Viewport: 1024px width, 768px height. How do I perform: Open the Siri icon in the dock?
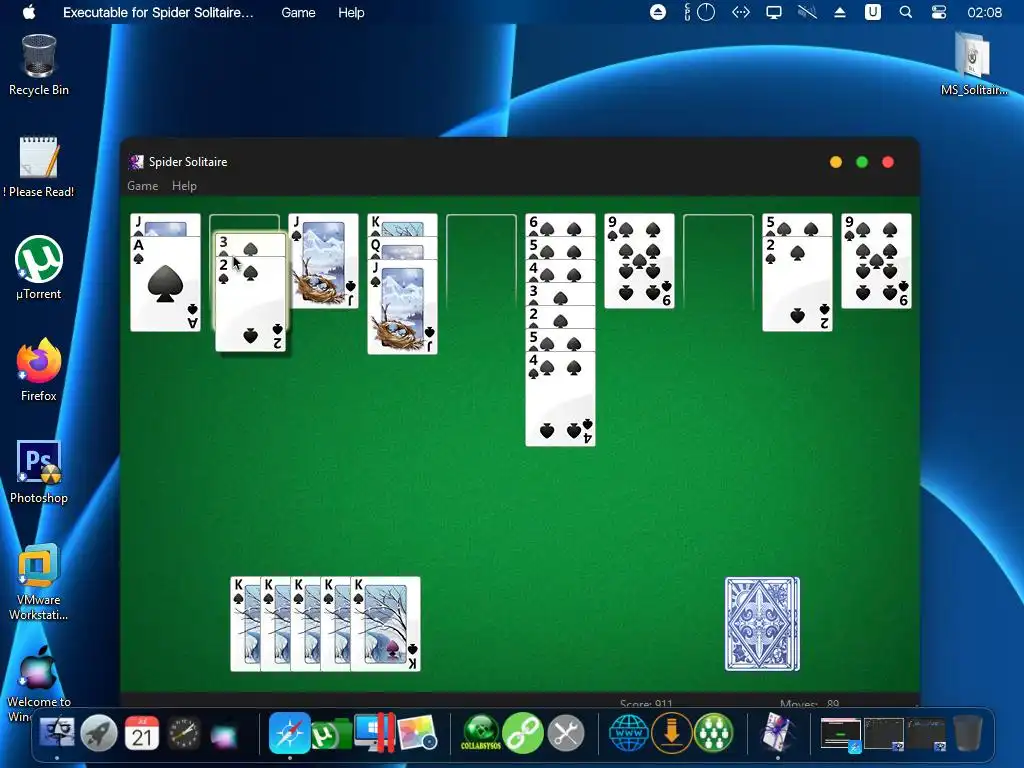224,735
